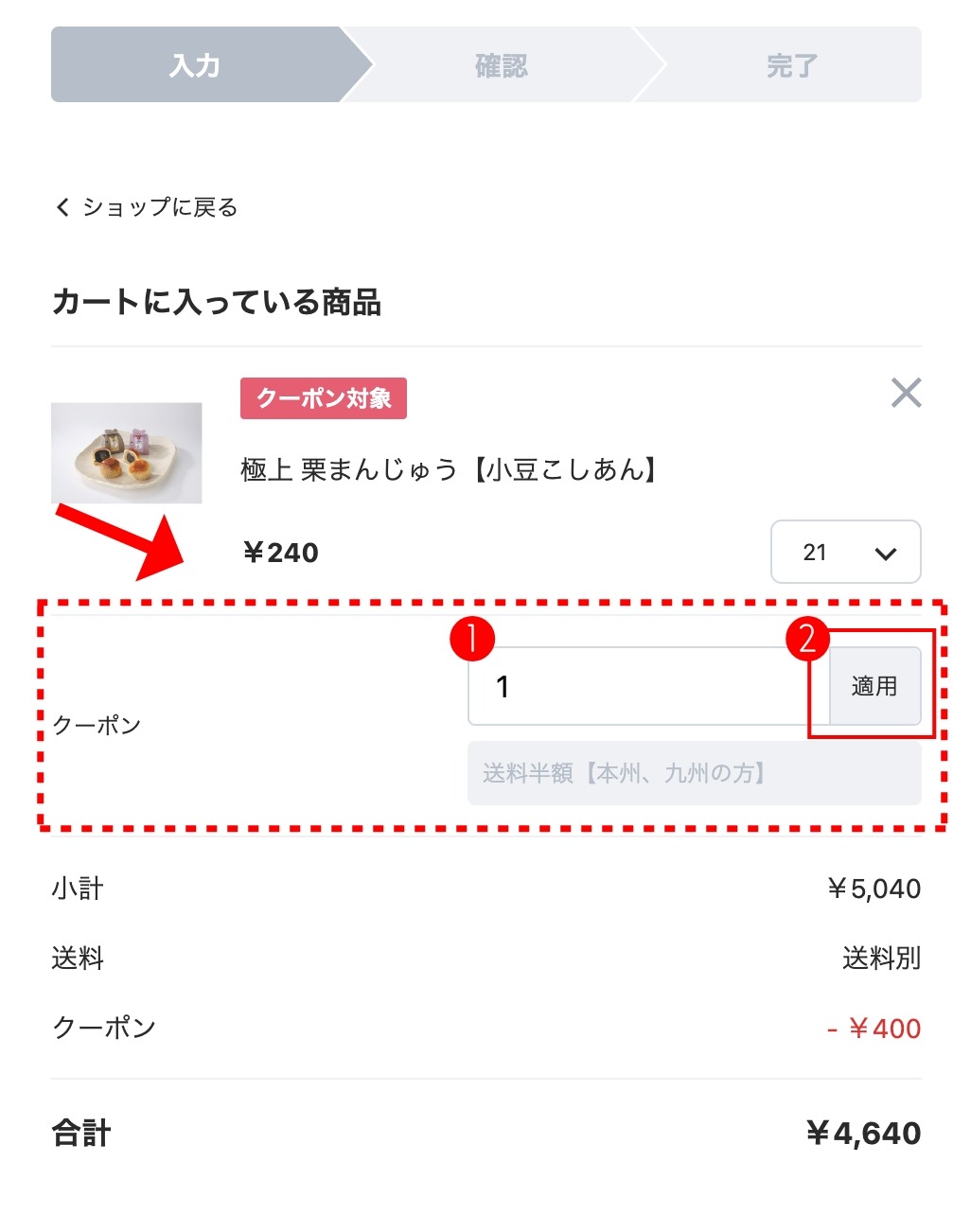Screen dimensions: 953x1232
Task: Select the 確認 step tab
Action: click(502, 64)
